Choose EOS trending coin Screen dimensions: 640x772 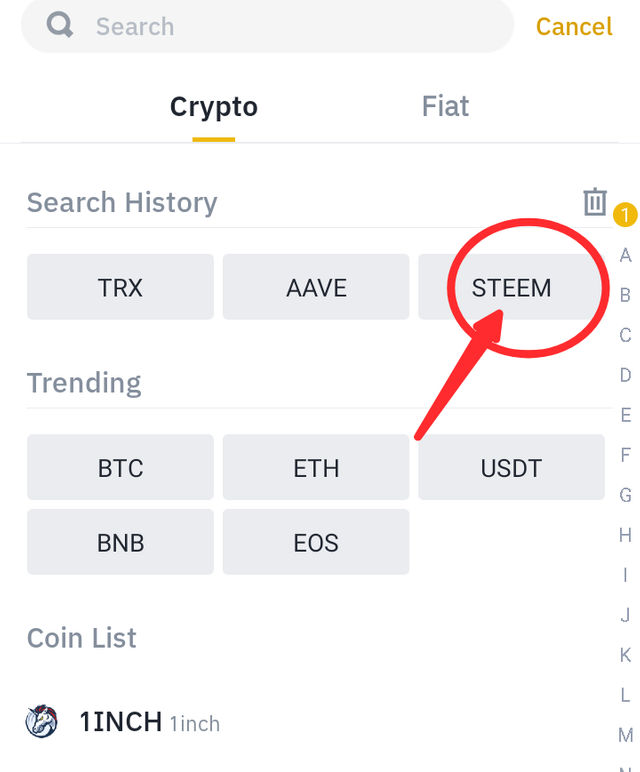click(x=316, y=542)
